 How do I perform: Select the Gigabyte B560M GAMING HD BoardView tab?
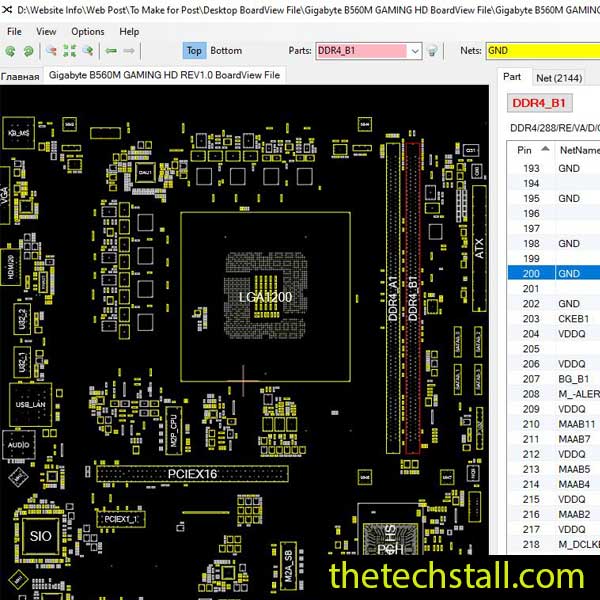pyautogui.click(x=165, y=75)
